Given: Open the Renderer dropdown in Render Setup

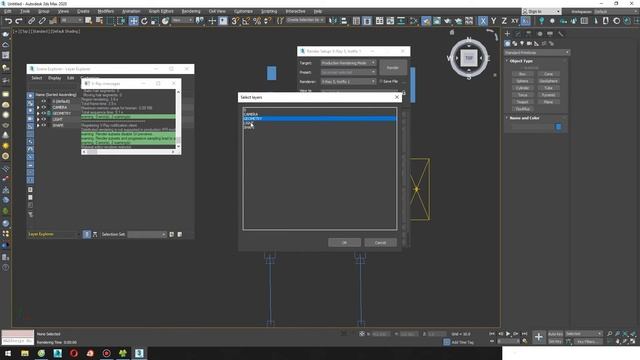Looking at the screenshot, I should coord(348,82).
